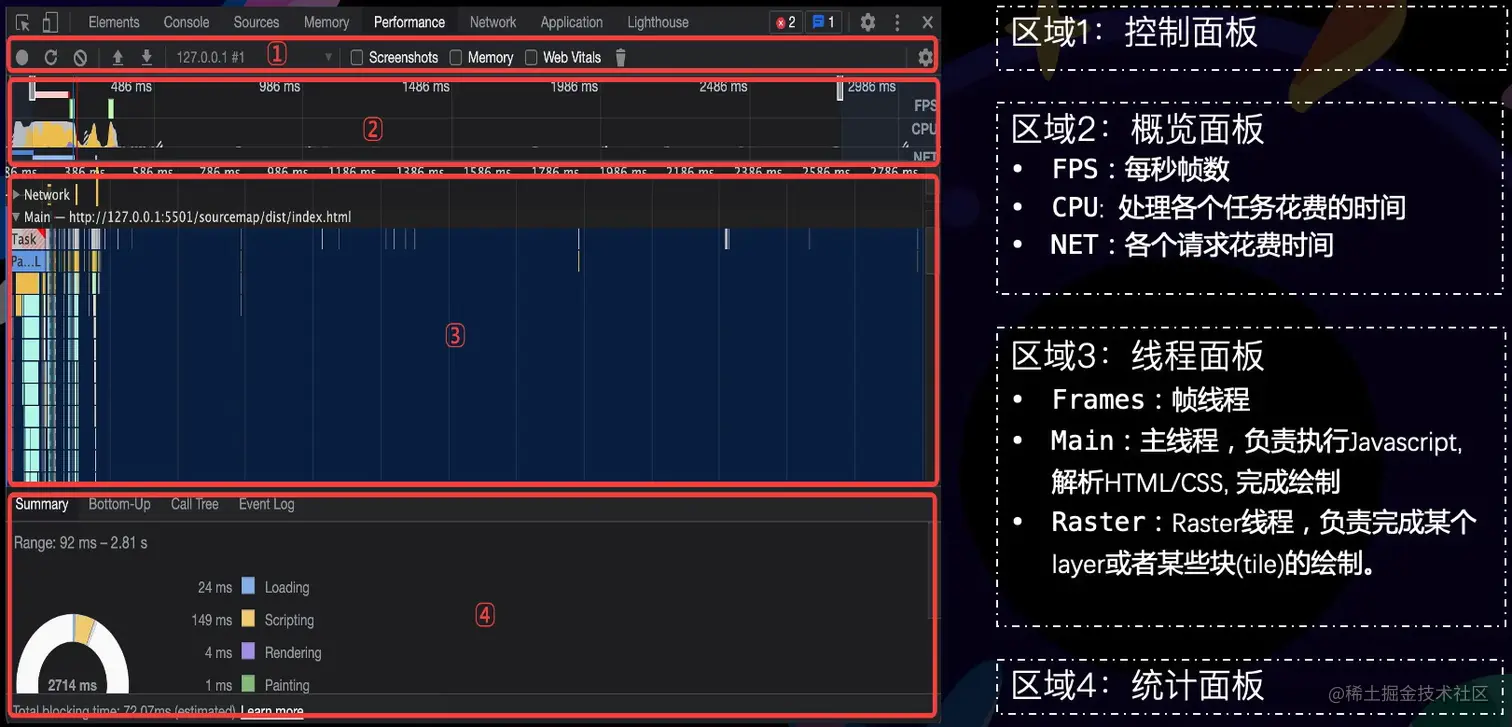Switch to the Console tab
The image size is (1512, 727).
point(186,22)
